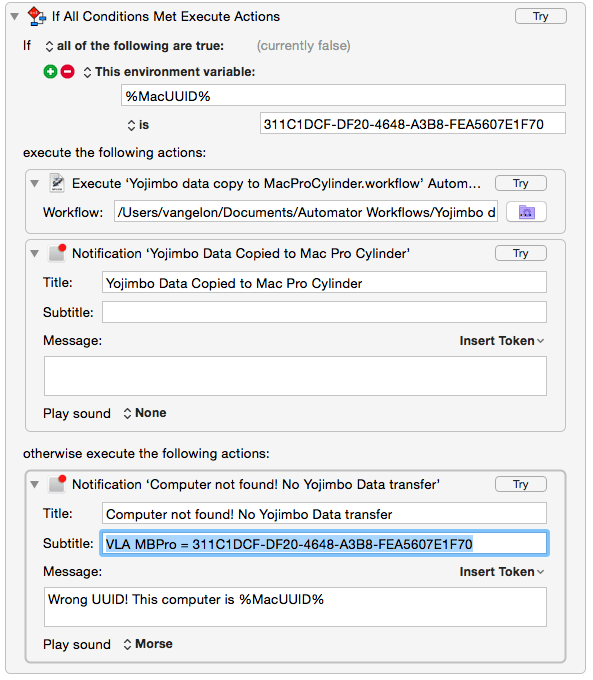The width and height of the screenshot is (593, 680).
Task: Collapse the Execute Automator workflow action
Action: (34, 183)
